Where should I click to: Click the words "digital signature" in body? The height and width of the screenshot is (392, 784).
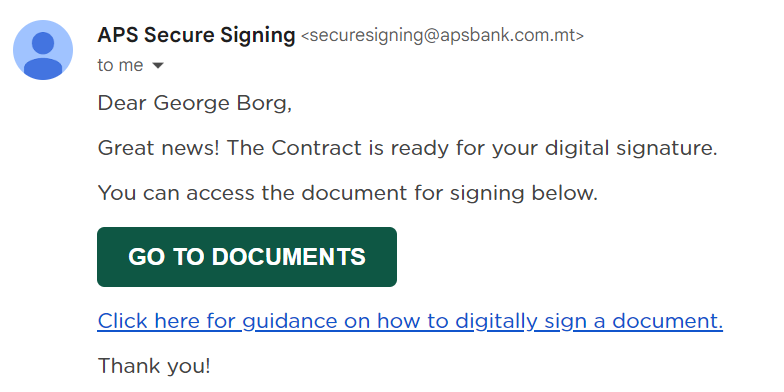tap(628, 149)
